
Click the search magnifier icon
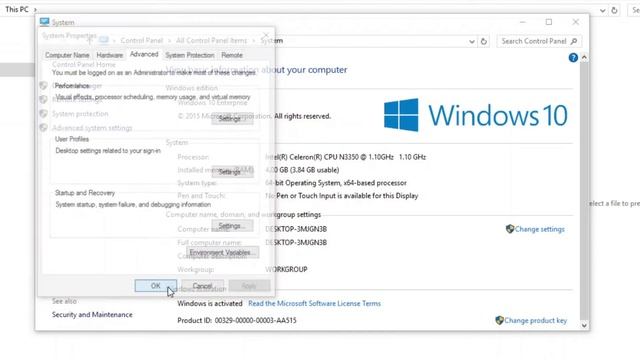click(x=574, y=41)
